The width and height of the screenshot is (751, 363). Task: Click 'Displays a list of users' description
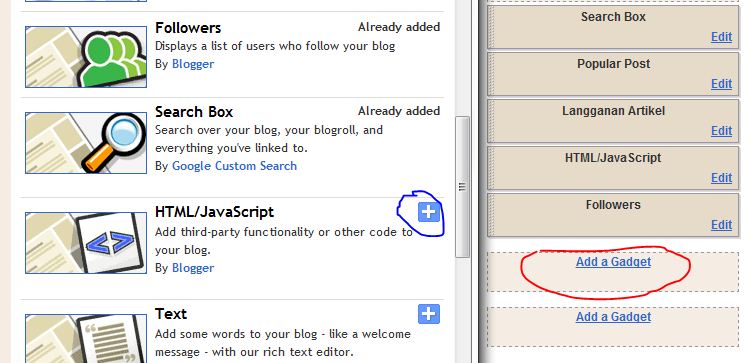point(275,46)
